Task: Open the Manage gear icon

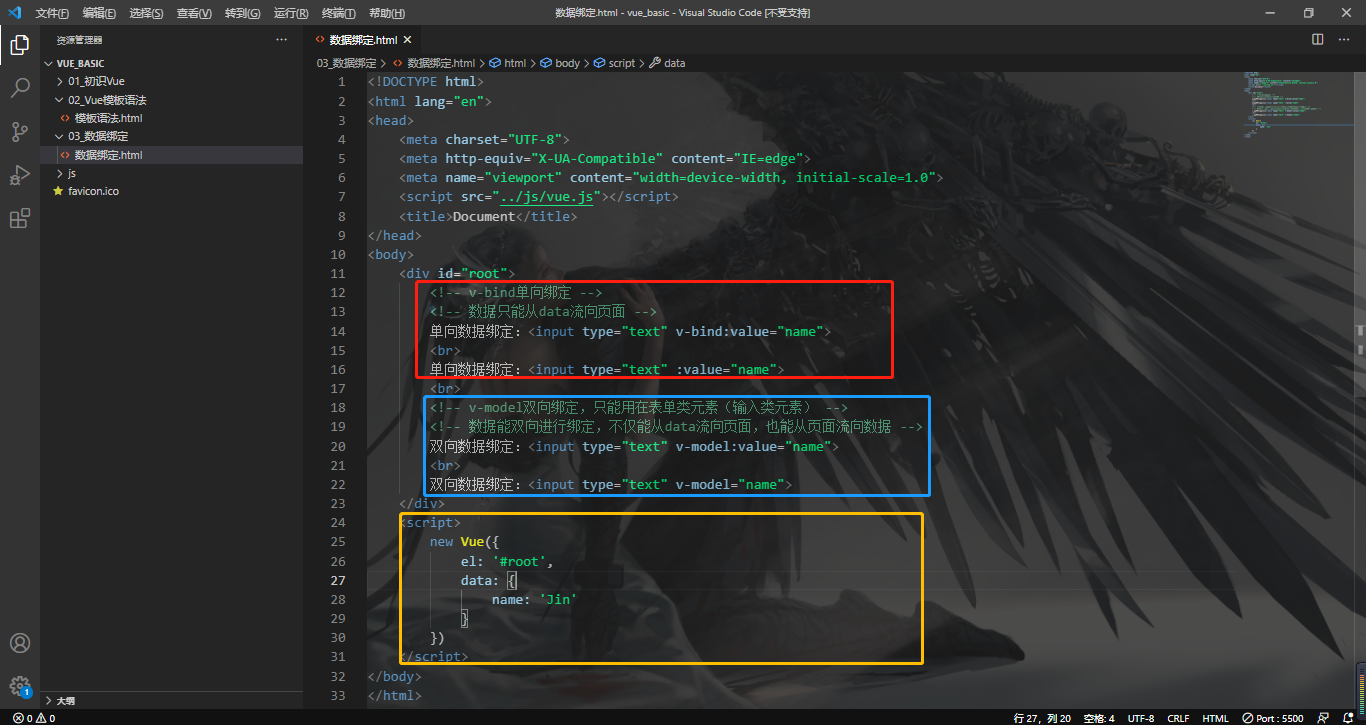Action: coord(19,686)
